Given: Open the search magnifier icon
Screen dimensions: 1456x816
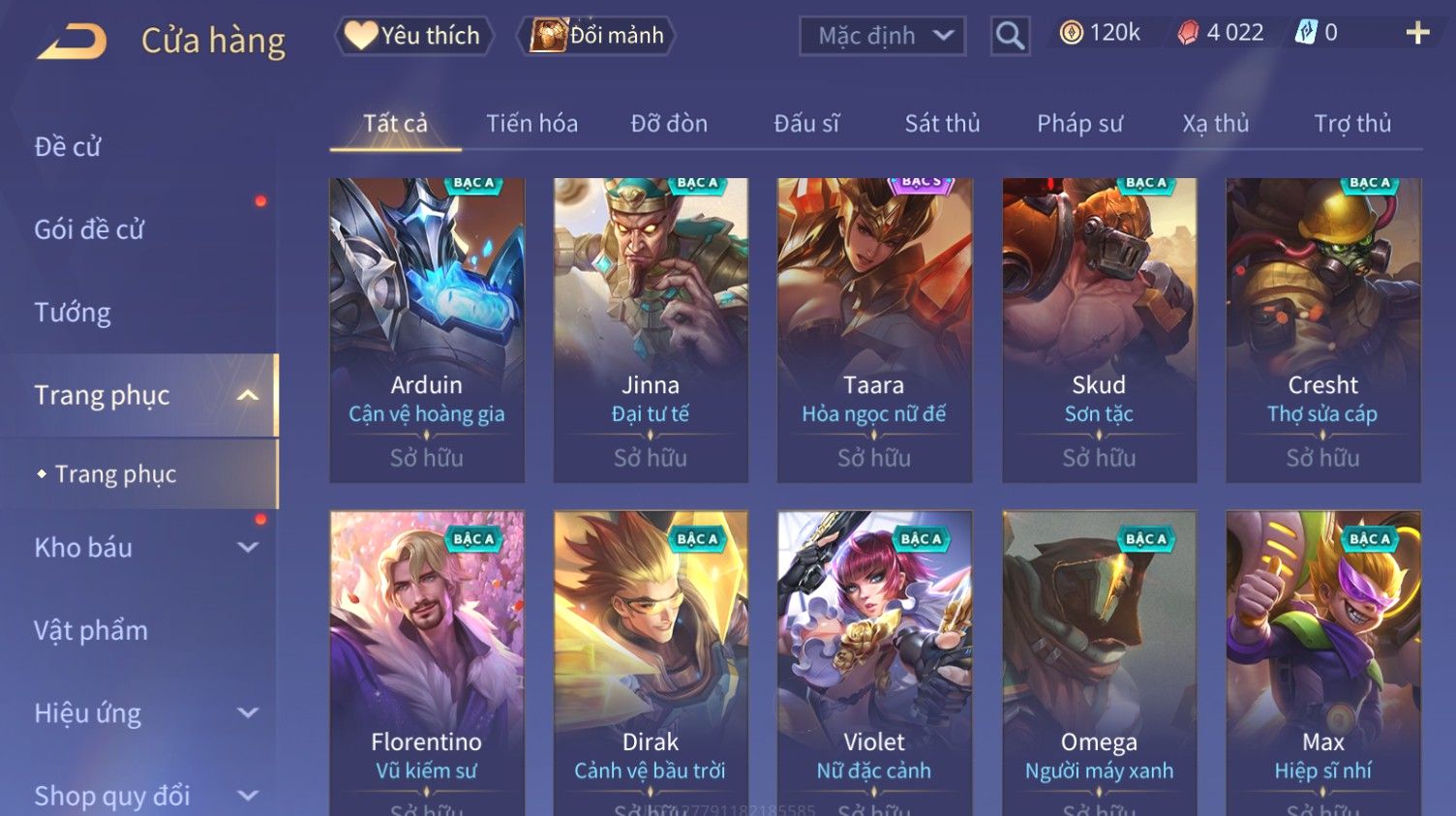Looking at the screenshot, I should point(1010,36).
